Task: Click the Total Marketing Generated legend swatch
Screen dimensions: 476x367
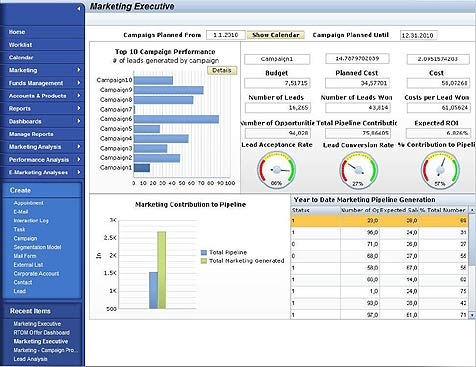Action: [x=204, y=261]
